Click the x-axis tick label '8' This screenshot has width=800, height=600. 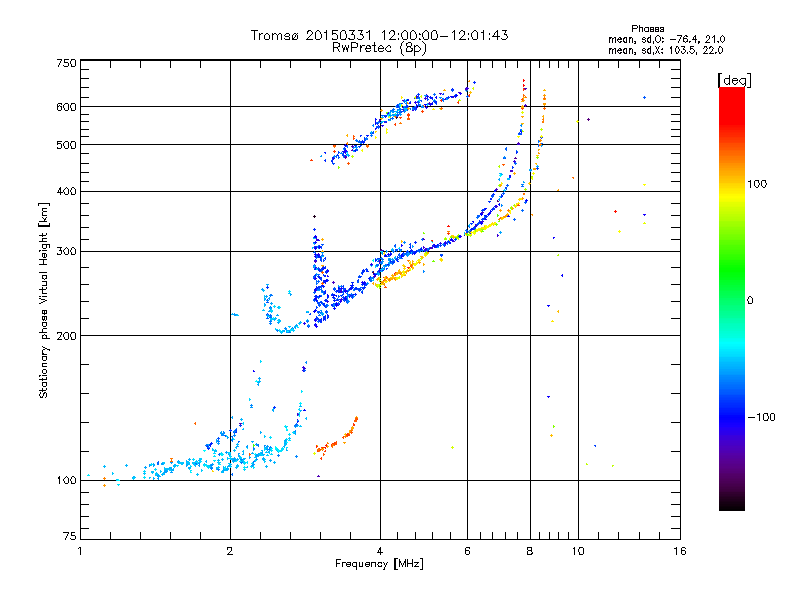(530, 551)
